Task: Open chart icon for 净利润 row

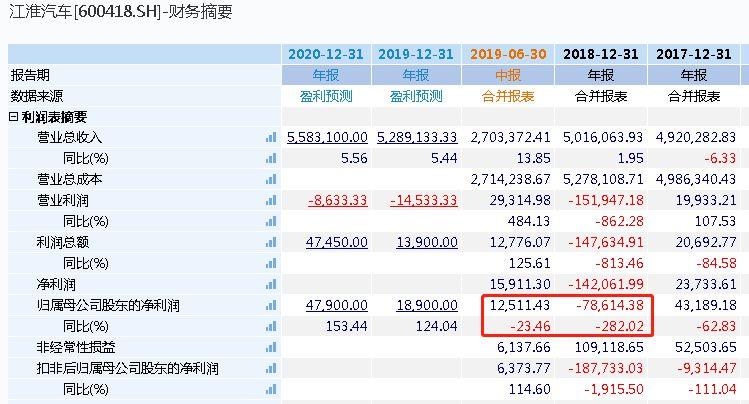Action: point(271,285)
